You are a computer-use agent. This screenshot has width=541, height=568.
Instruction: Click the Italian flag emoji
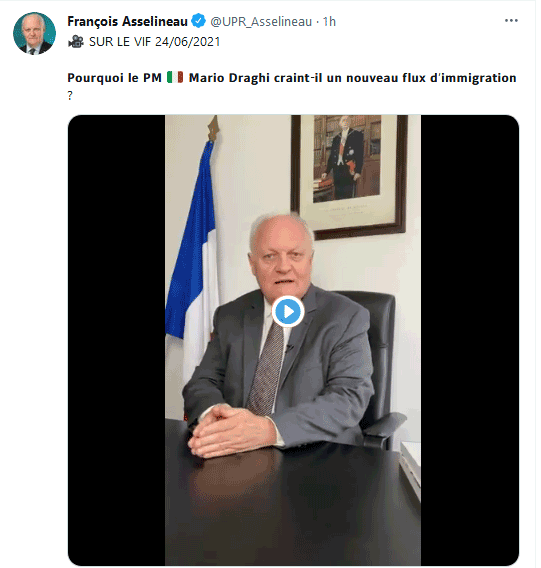[175, 77]
